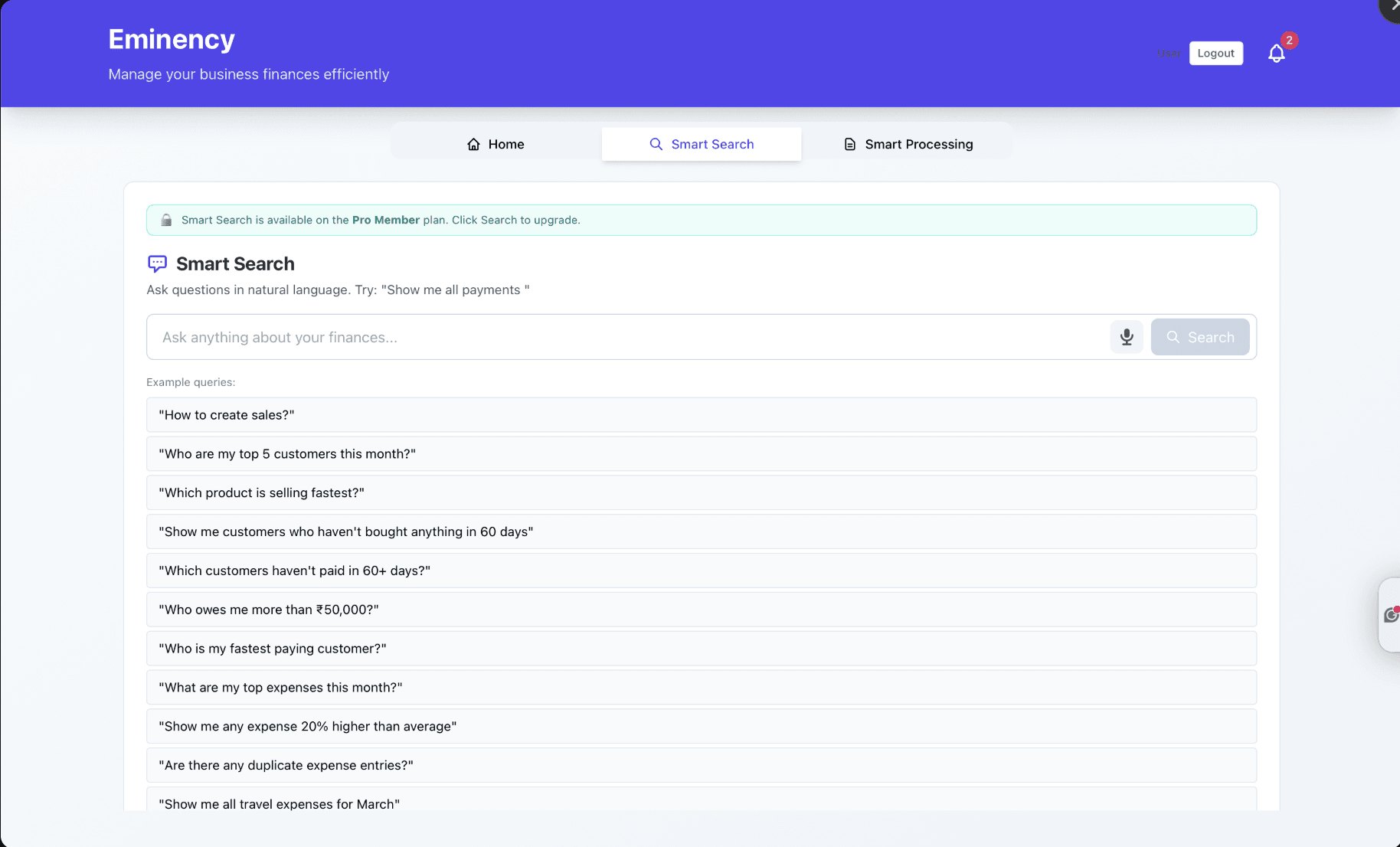The image size is (1400, 847).
Task: Click the red notification count badge
Action: (x=1289, y=41)
